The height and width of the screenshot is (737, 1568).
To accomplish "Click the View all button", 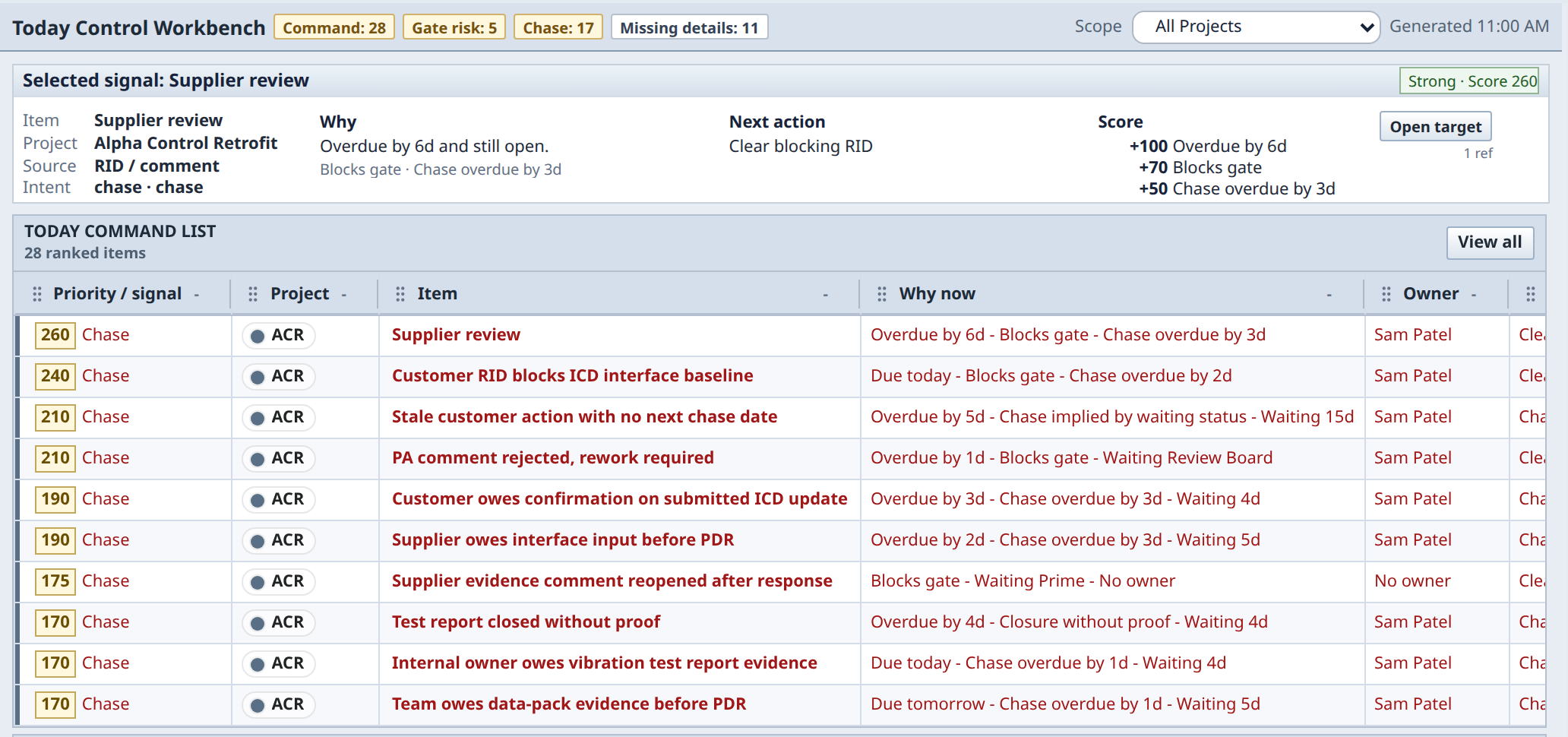I will click(x=1490, y=242).
